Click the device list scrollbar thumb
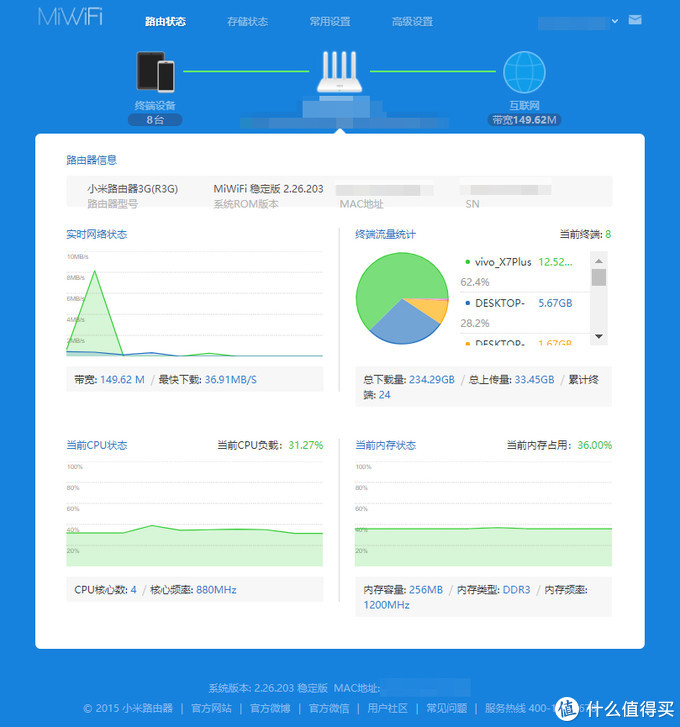The width and height of the screenshot is (680, 727). [x=599, y=277]
